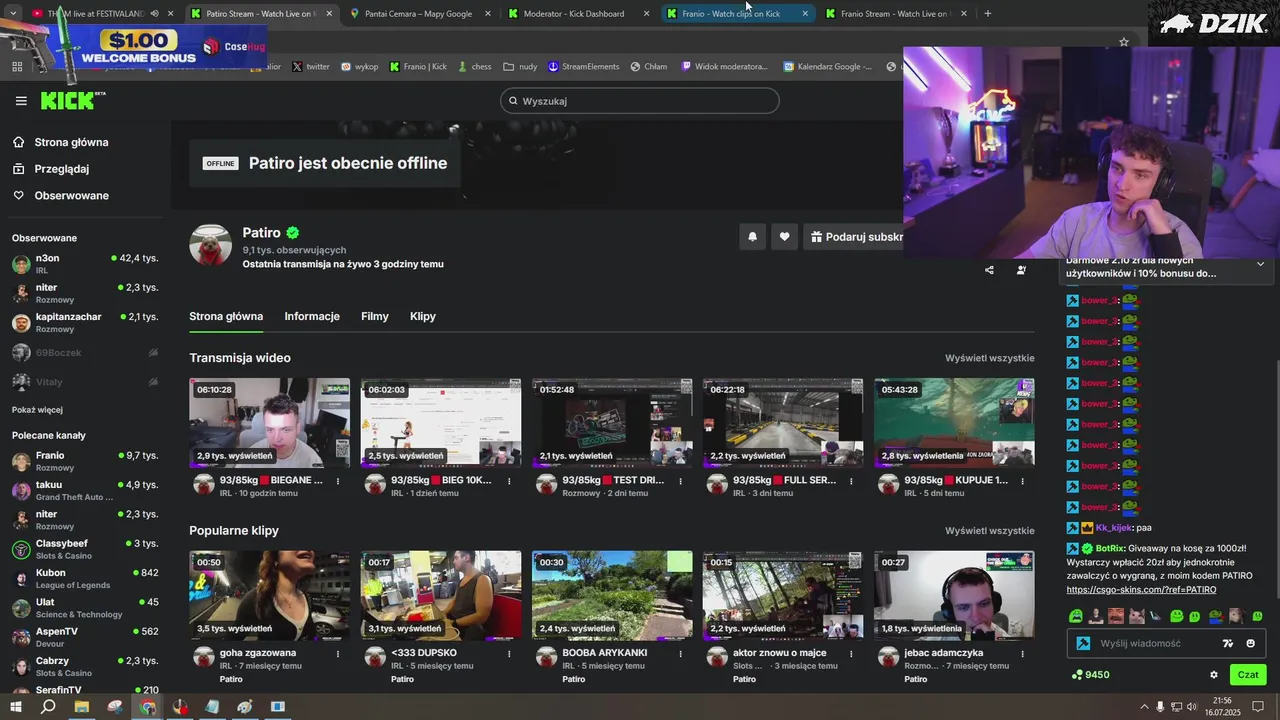Image resolution: width=1280 pixels, height=720 pixels.
Task: Open chat settings gear icon
Action: [1214, 675]
